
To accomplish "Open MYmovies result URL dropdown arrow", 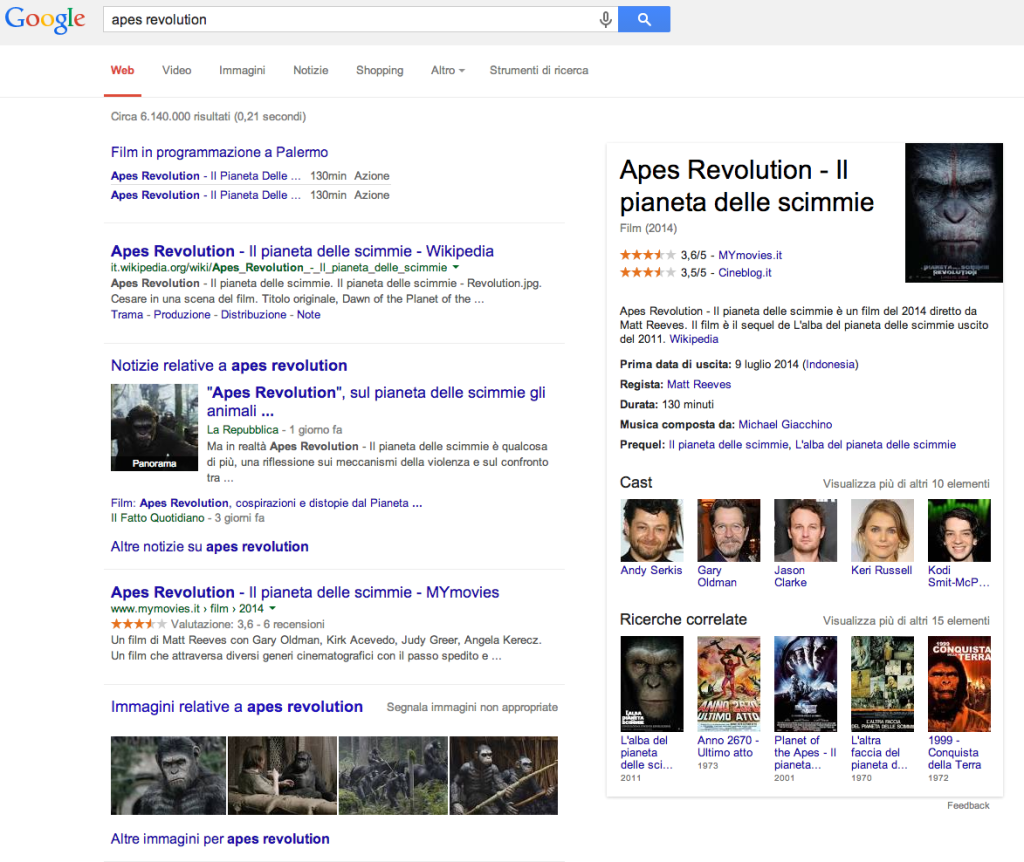I will pyautogui.click(x=273, y=608).
